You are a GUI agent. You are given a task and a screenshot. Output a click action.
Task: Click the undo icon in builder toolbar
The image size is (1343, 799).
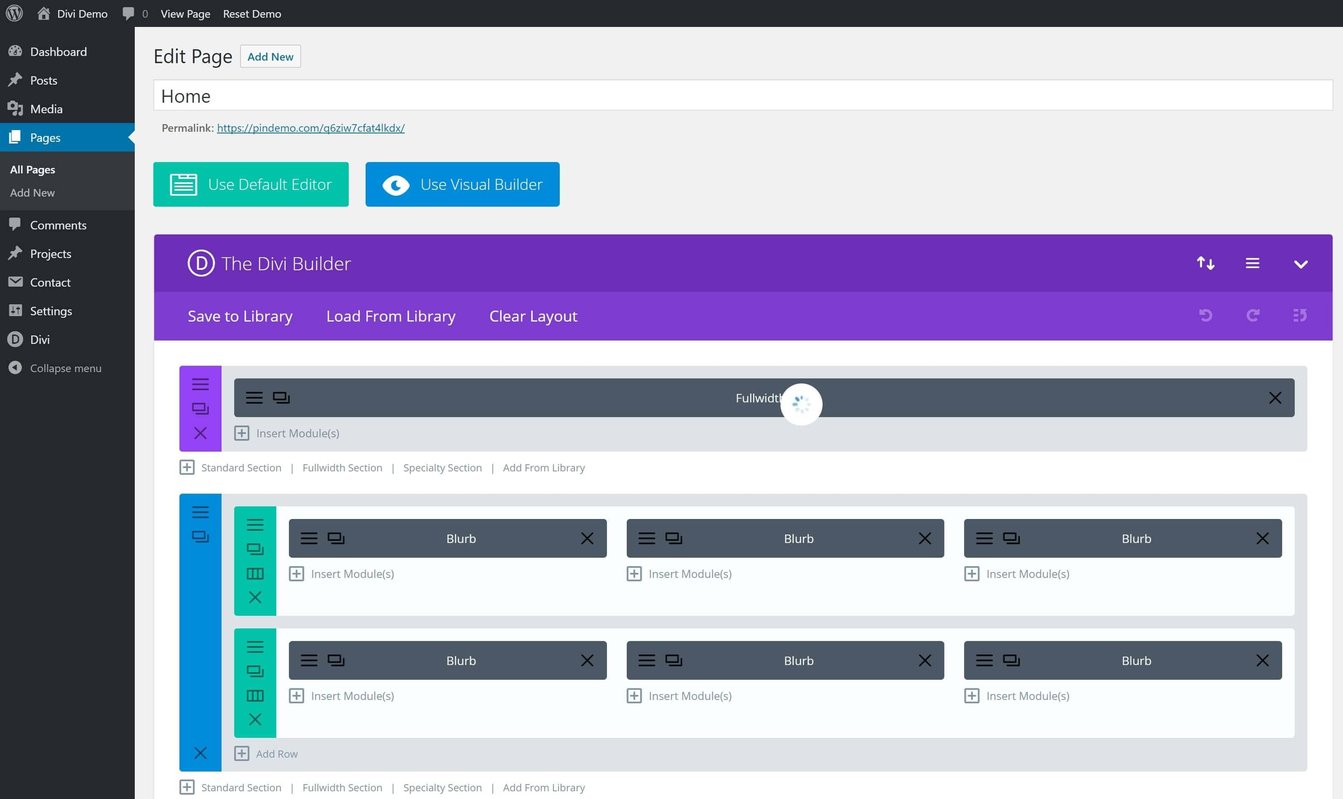pos(1206,315)
